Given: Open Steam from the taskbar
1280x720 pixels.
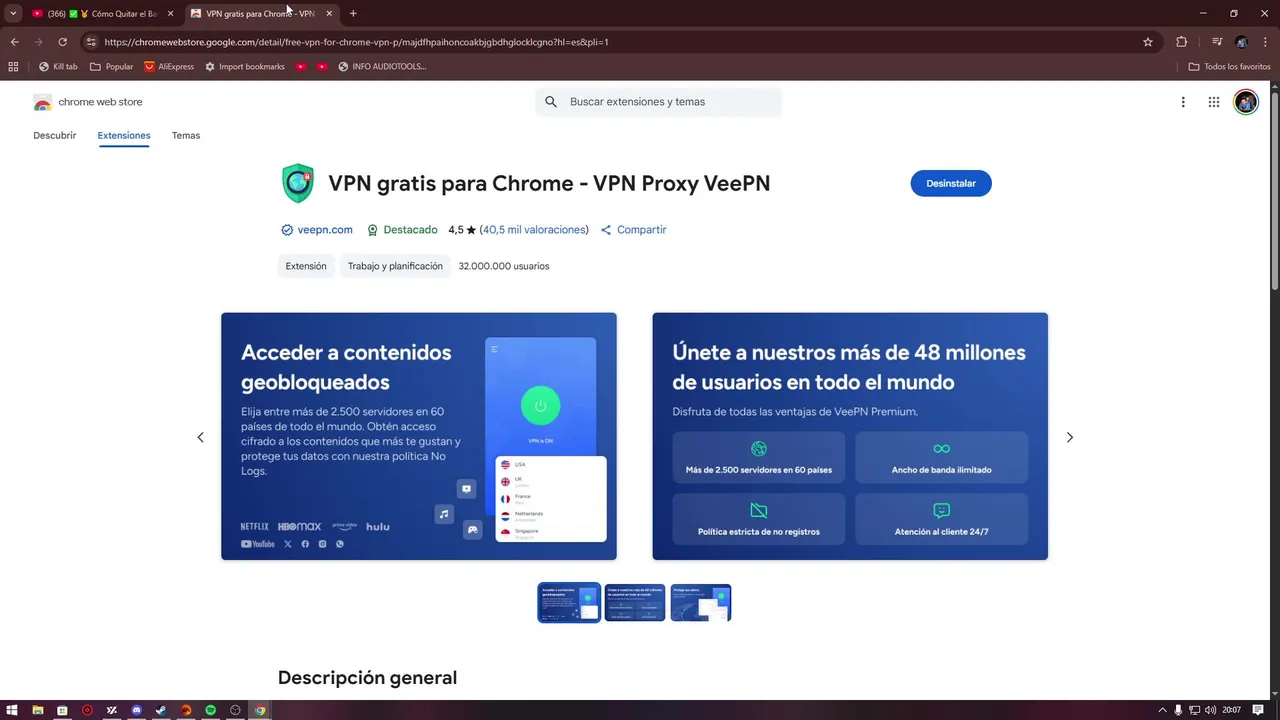Looking at the screenshot, I should [x=161, y=710].
